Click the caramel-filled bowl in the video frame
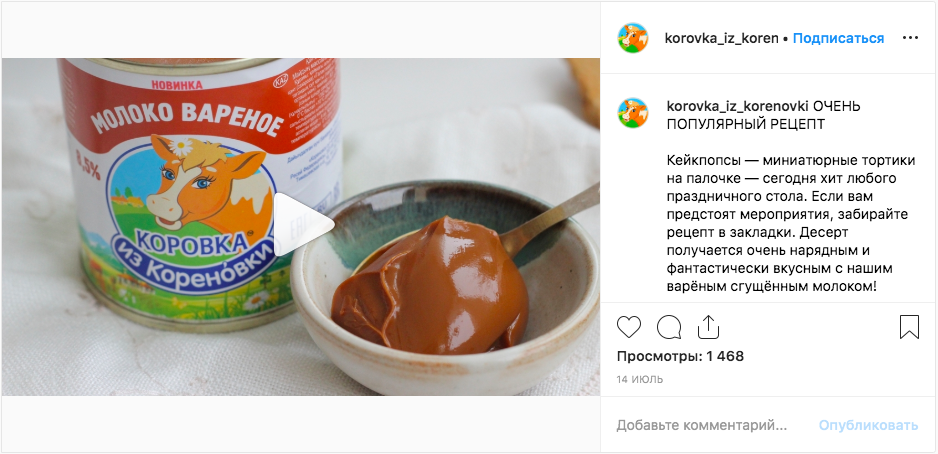The image size is (938, 454). pos(446,287)
